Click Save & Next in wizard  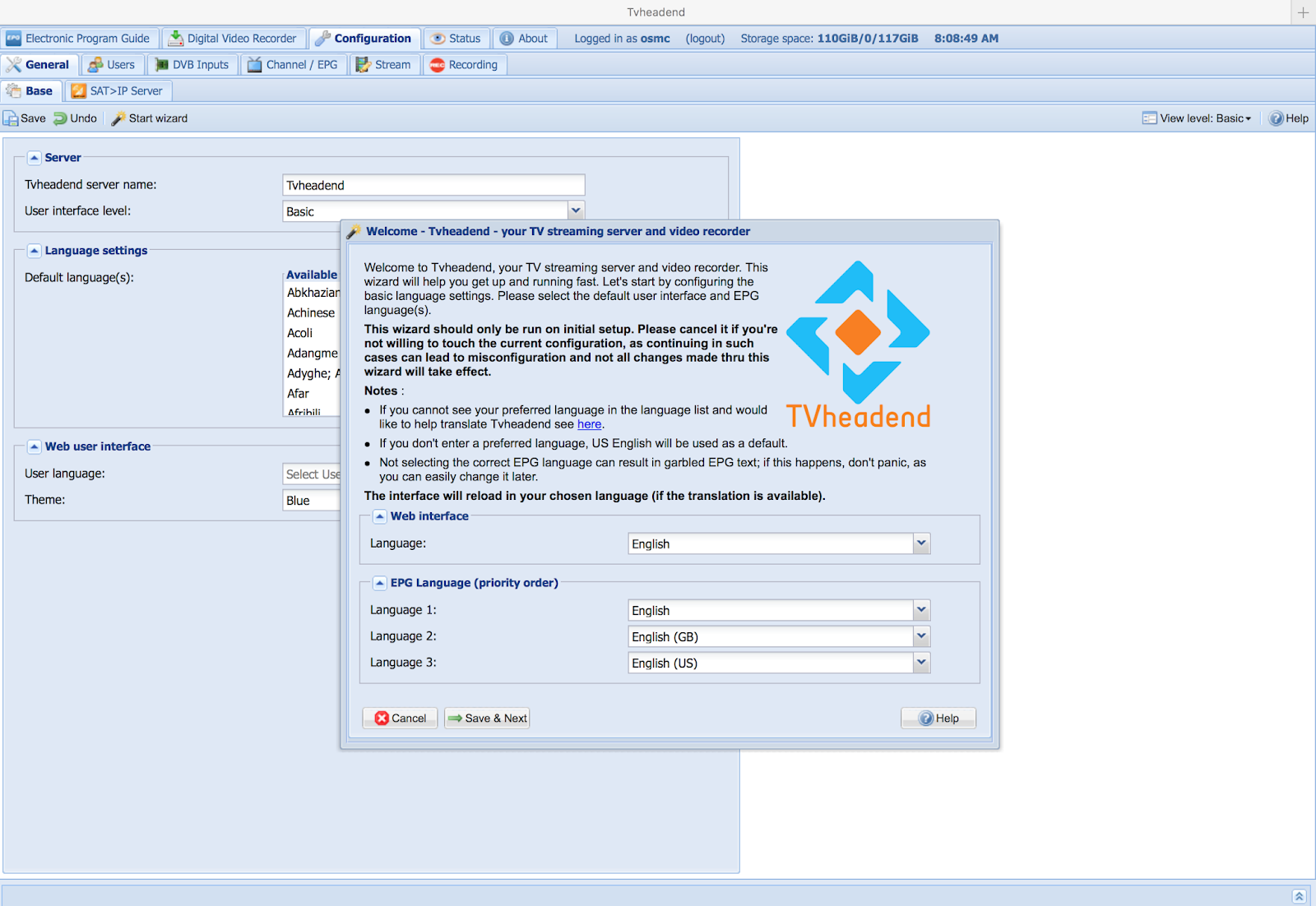tap(487, 719)
